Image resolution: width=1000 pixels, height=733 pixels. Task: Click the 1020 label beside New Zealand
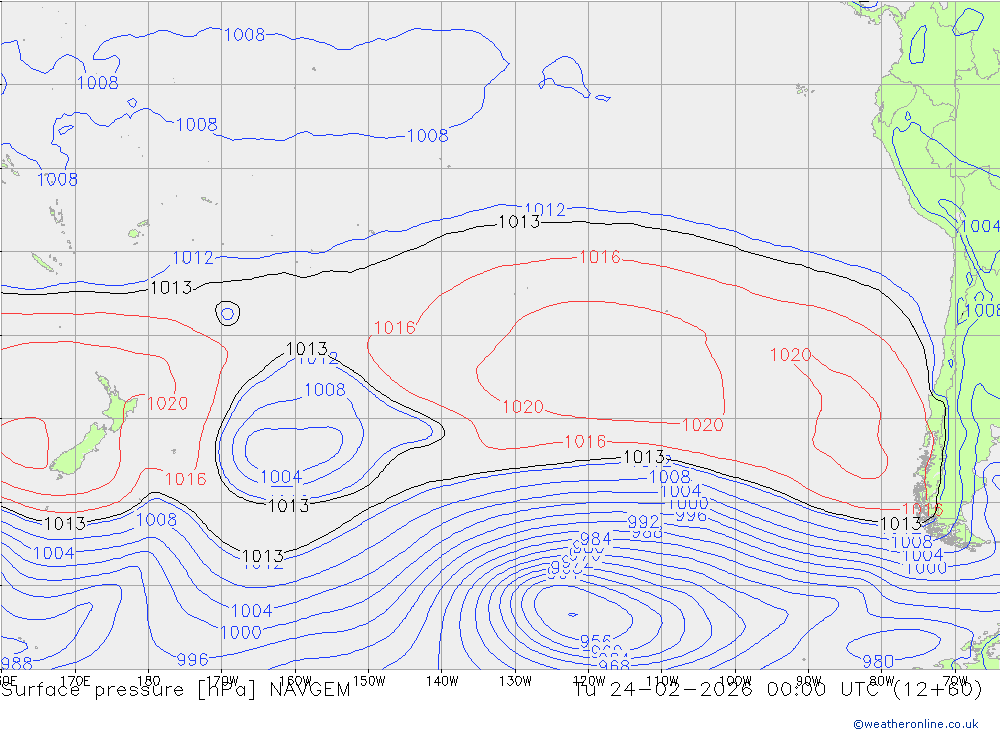click(168, 403)
